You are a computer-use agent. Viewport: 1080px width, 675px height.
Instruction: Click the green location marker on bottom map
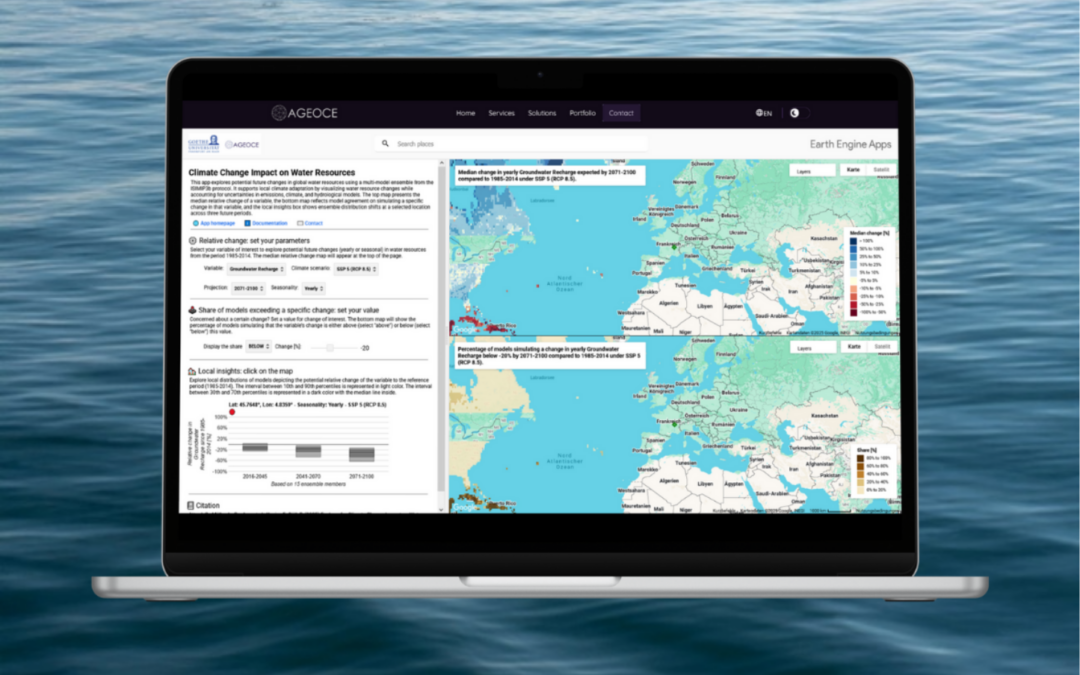[674, 424]
